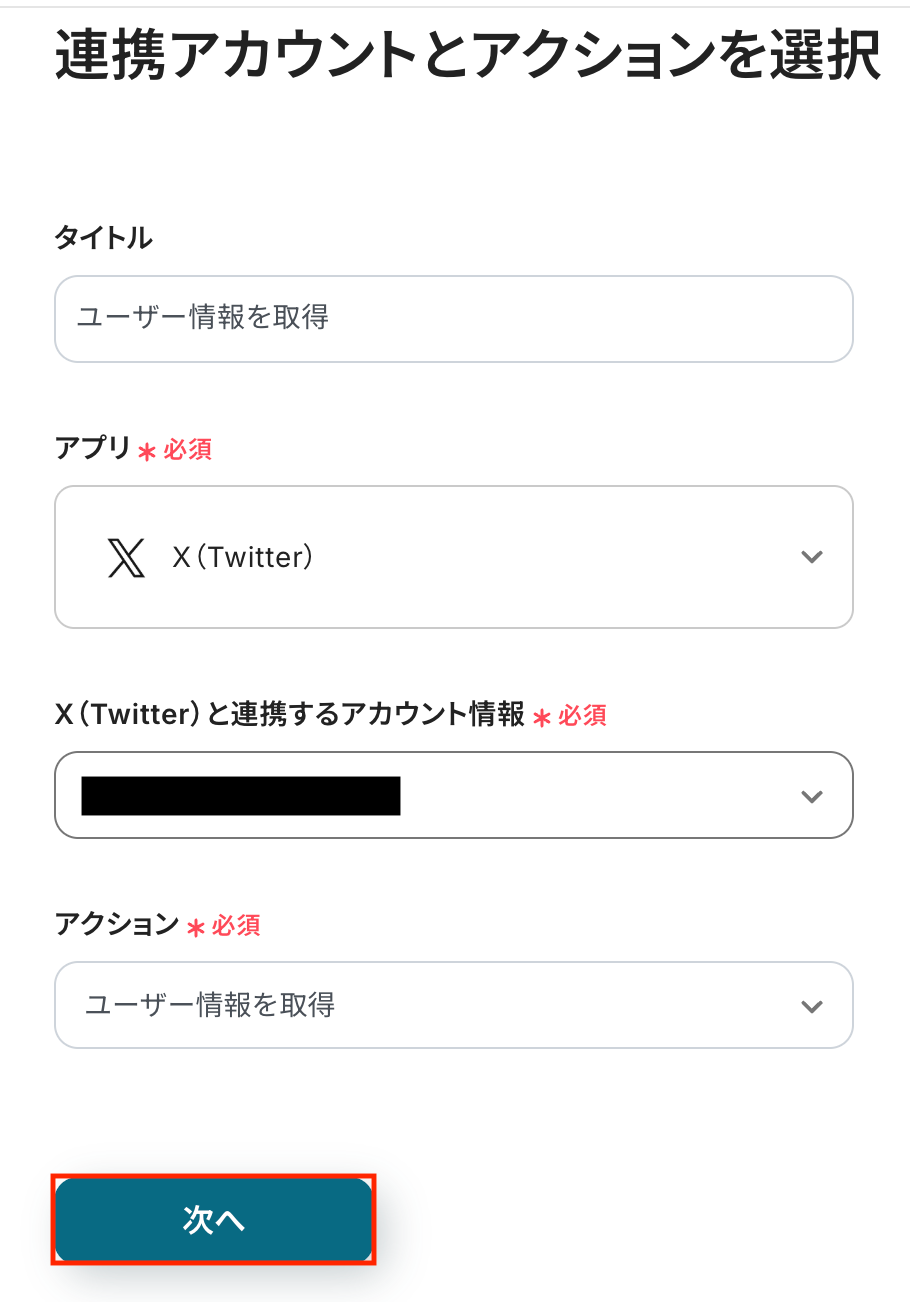This screenshot has height=1302, width=910.
Task: Click the red asterisk beside アプリ
Action: click(147, 451)
